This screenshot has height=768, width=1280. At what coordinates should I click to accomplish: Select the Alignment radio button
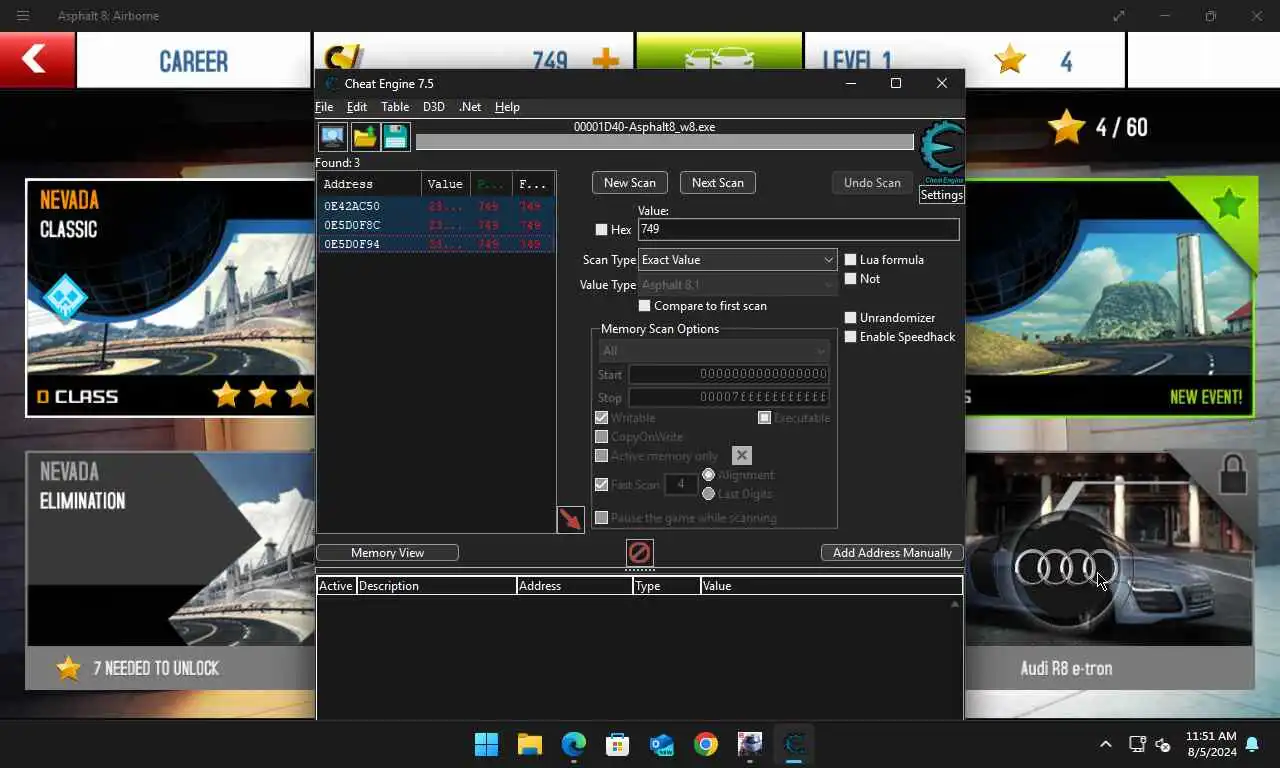tap(708, 475)
